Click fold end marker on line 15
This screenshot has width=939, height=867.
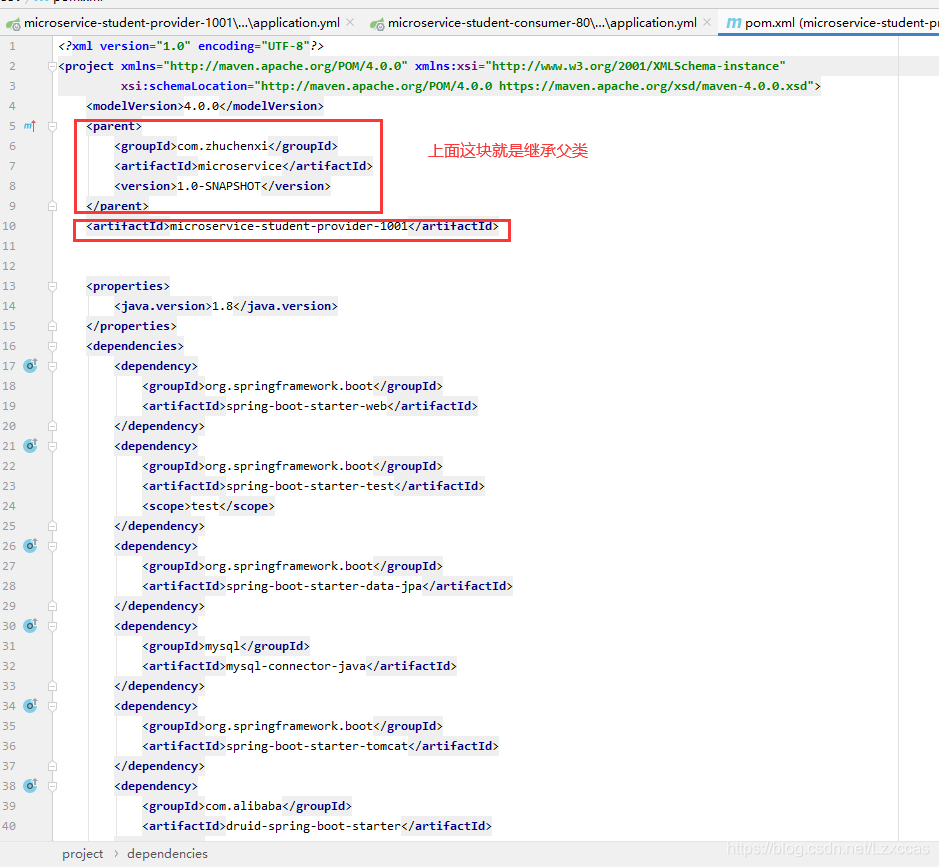52,326
